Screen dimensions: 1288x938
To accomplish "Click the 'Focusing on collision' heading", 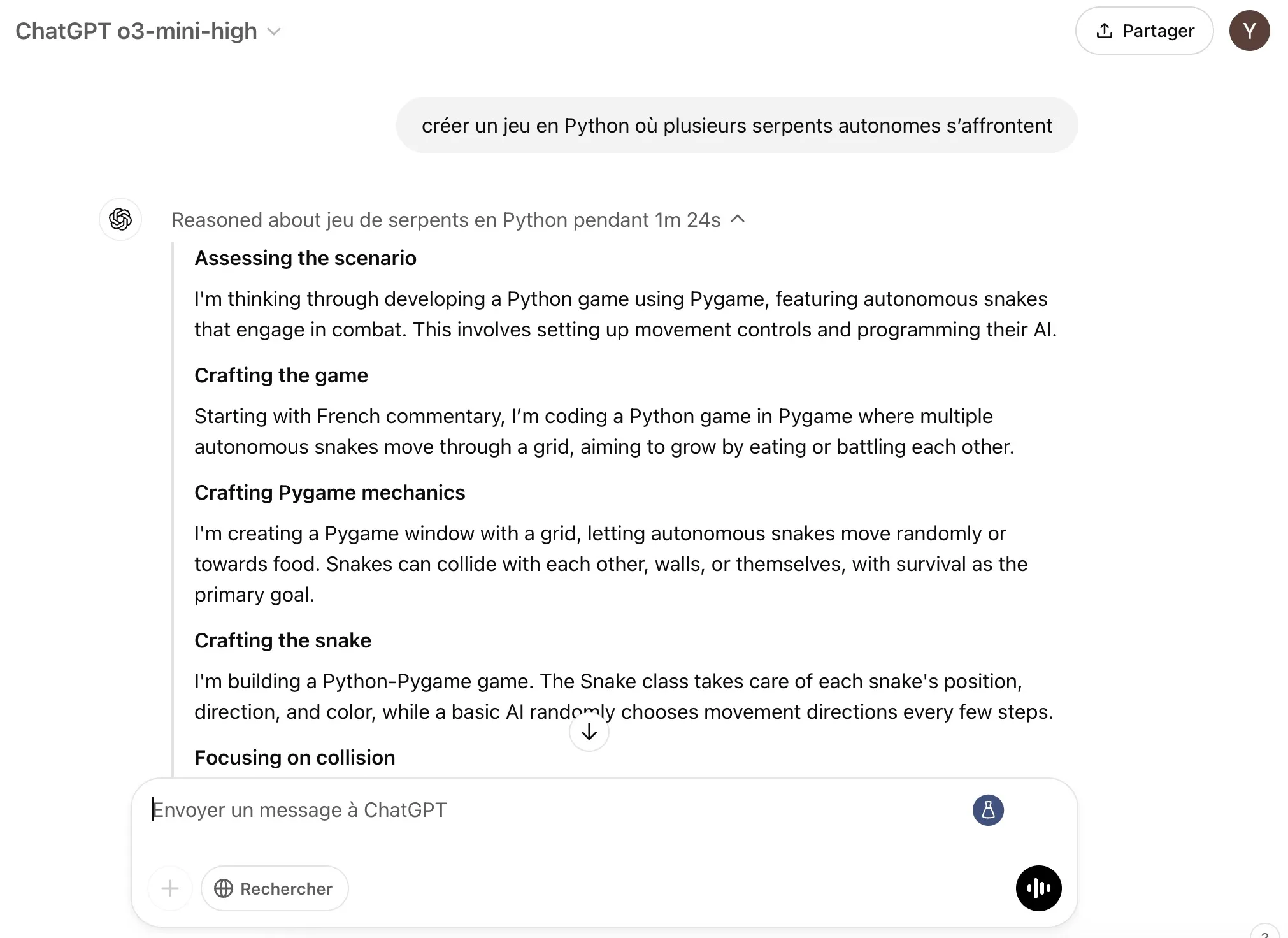I will 294,758.
